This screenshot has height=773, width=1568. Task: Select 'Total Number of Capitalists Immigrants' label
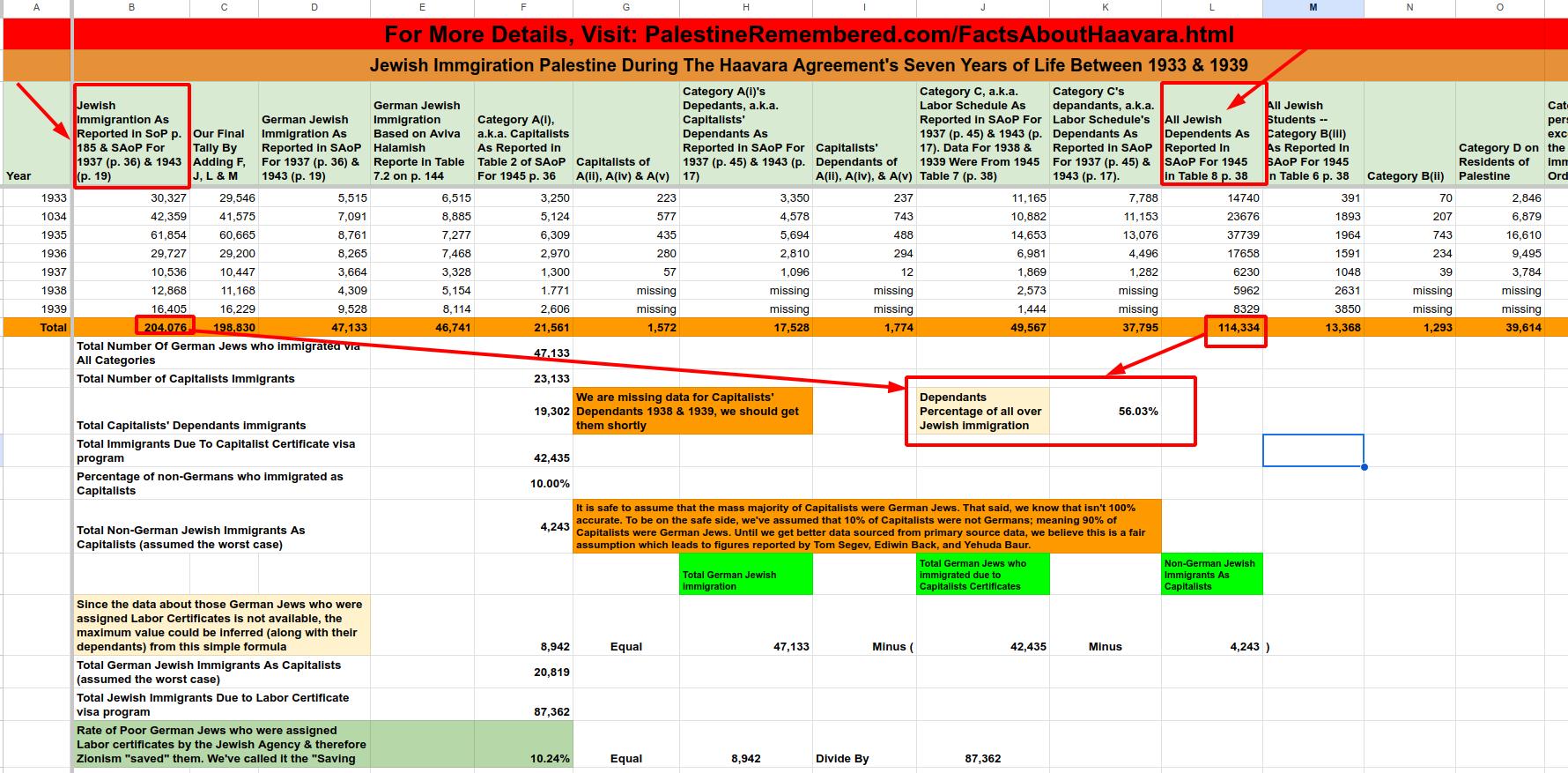tap(186, 379)
